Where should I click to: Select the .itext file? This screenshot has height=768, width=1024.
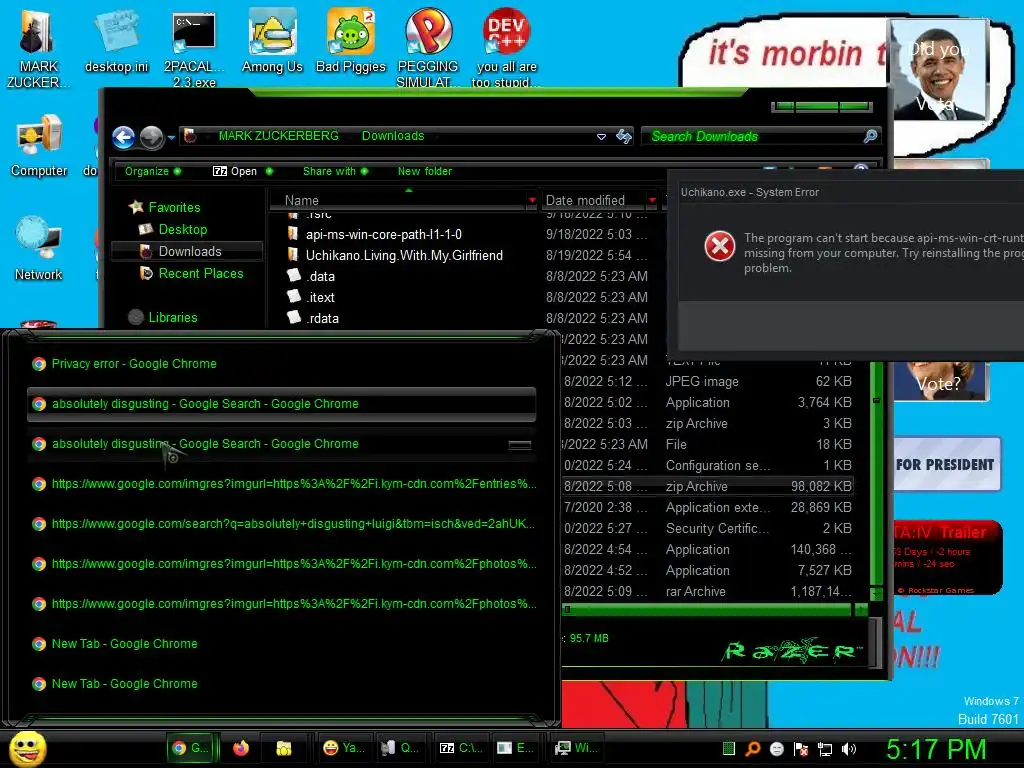point(312,297)
